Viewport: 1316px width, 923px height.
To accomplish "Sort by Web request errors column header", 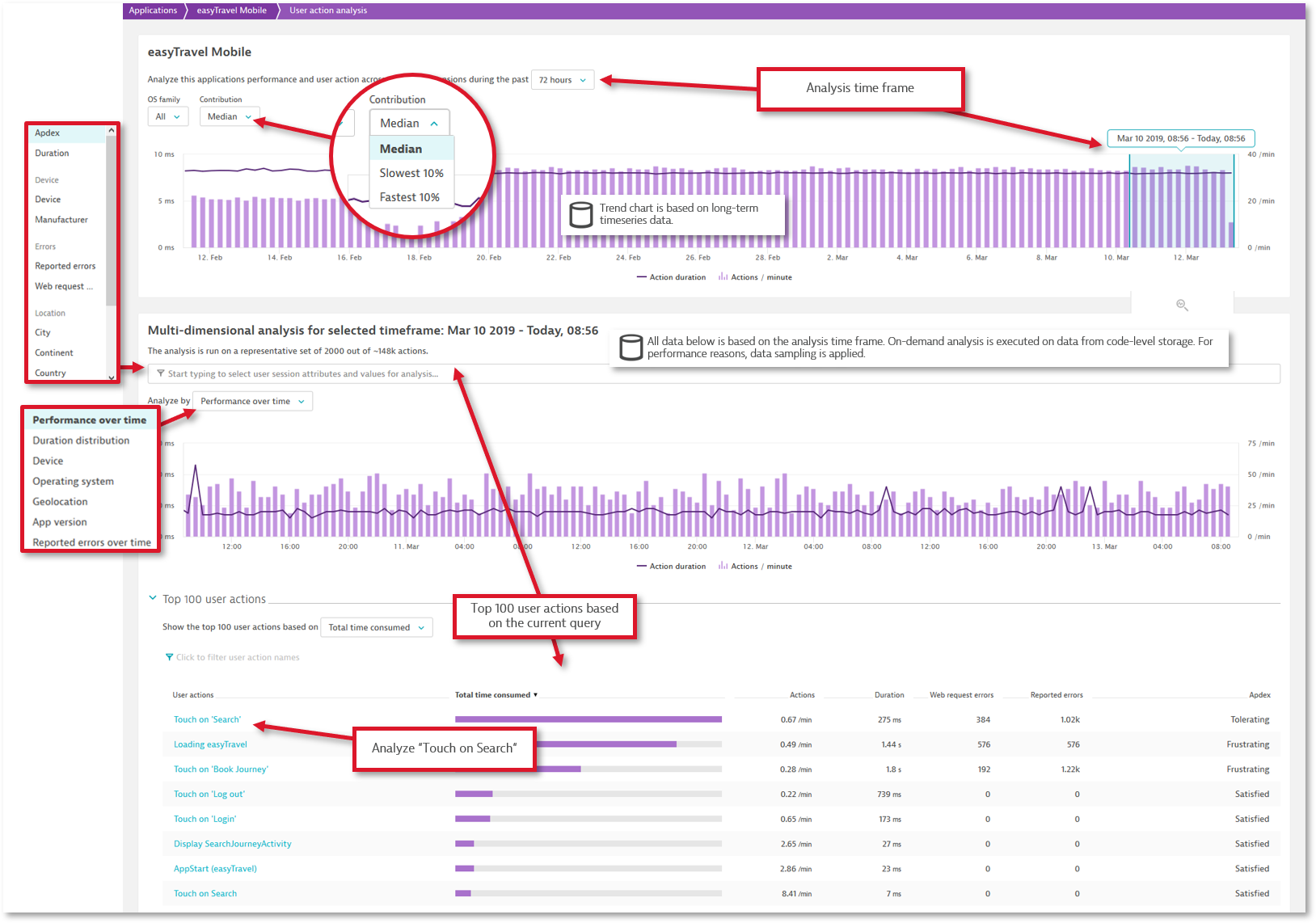I will pos(961,695).
